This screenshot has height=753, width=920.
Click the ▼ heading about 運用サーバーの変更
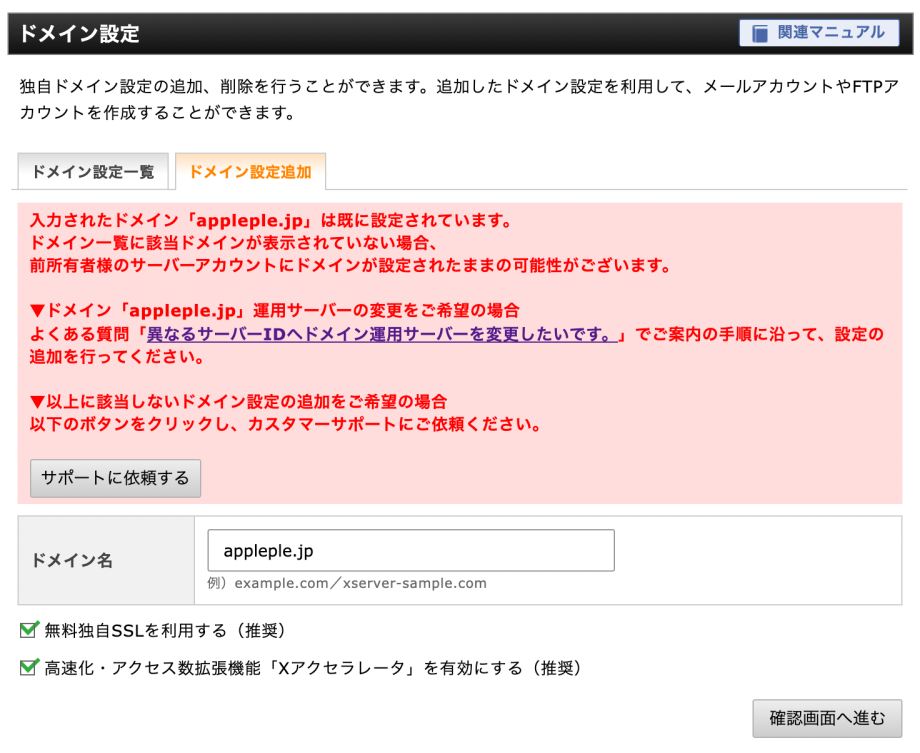(275, 310)
